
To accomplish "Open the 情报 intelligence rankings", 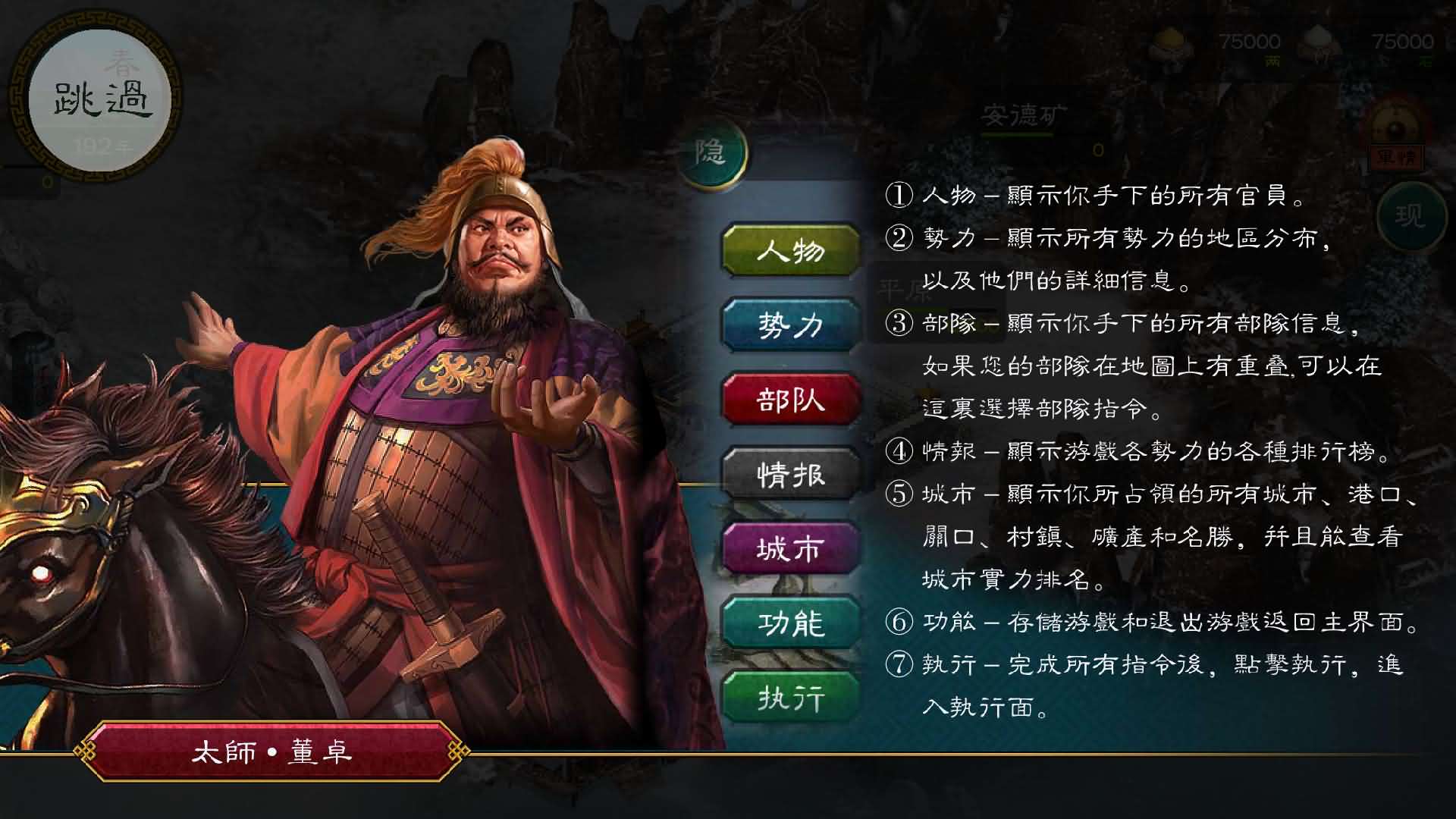I will pyautogui.click(x=790, y=474).
